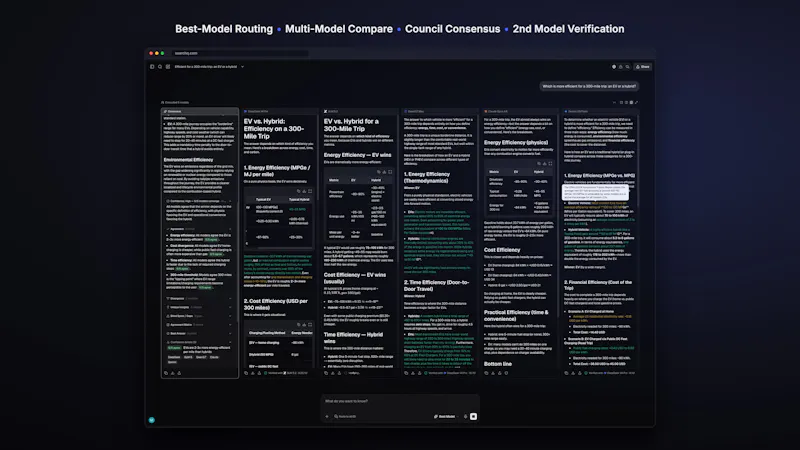
Task: Click the '5/5 agree' badge under Time efficiency
Action: [182, 268]
